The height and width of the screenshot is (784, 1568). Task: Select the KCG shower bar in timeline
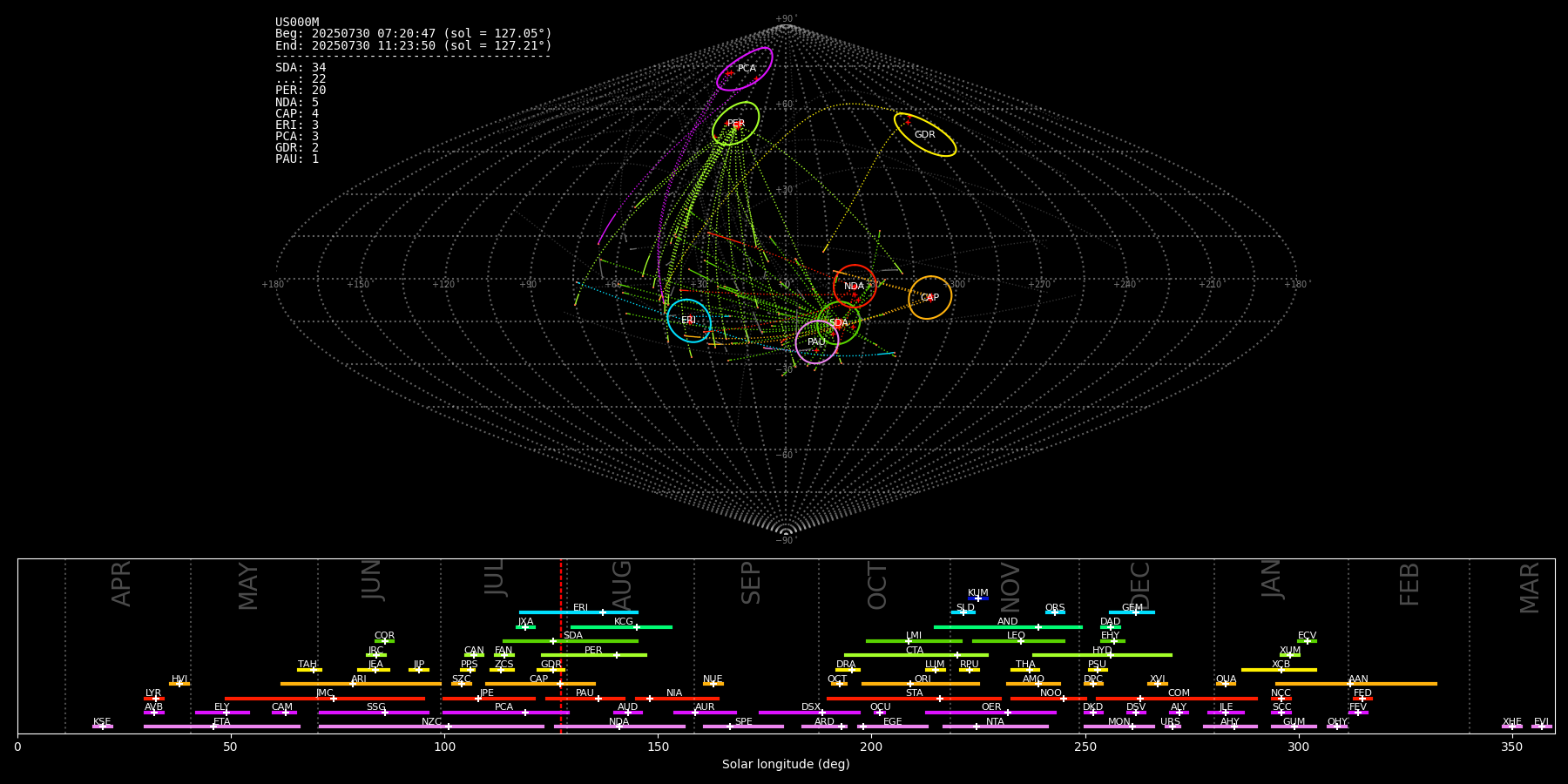pos(621,626)
